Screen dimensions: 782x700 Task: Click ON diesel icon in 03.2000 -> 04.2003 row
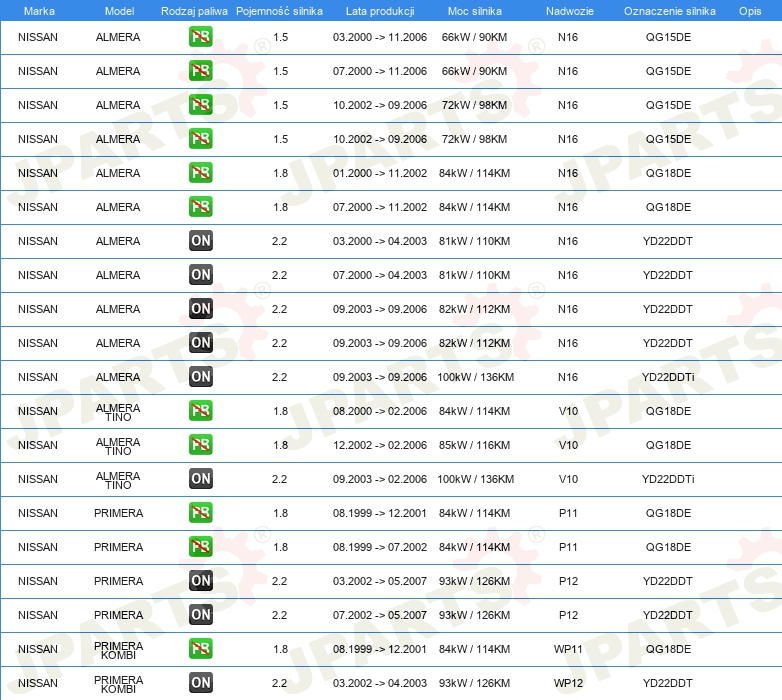[x=200, y=241]
